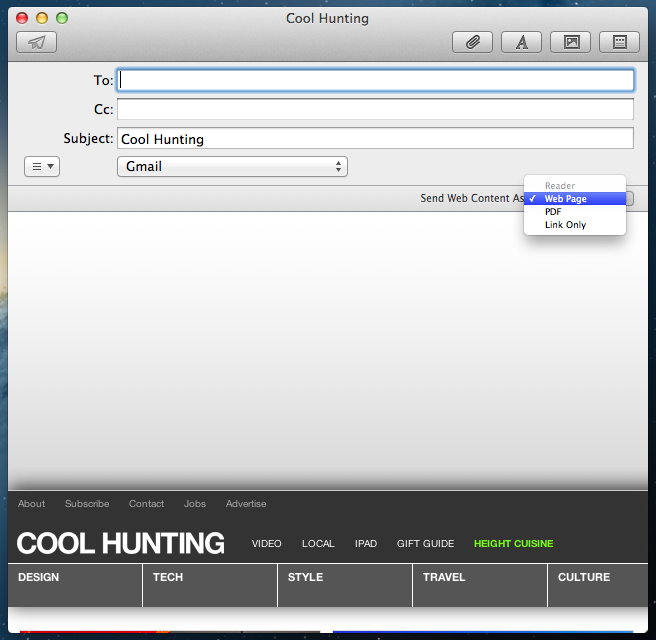Select the DESIGN category tab
Viewport: 656px width, 640px height.
75,585
